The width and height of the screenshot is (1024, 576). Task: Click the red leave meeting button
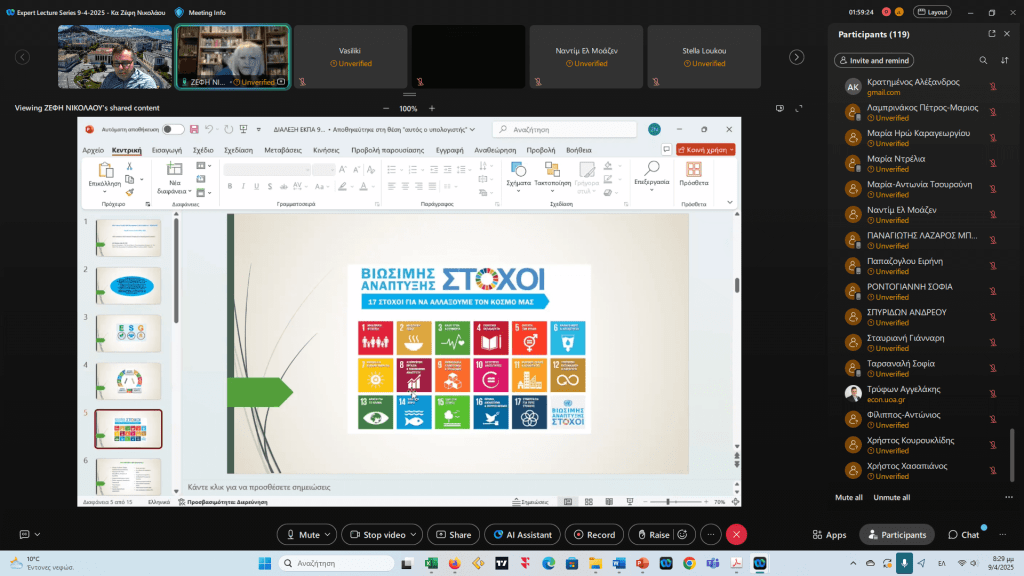[x=736, y=535]
